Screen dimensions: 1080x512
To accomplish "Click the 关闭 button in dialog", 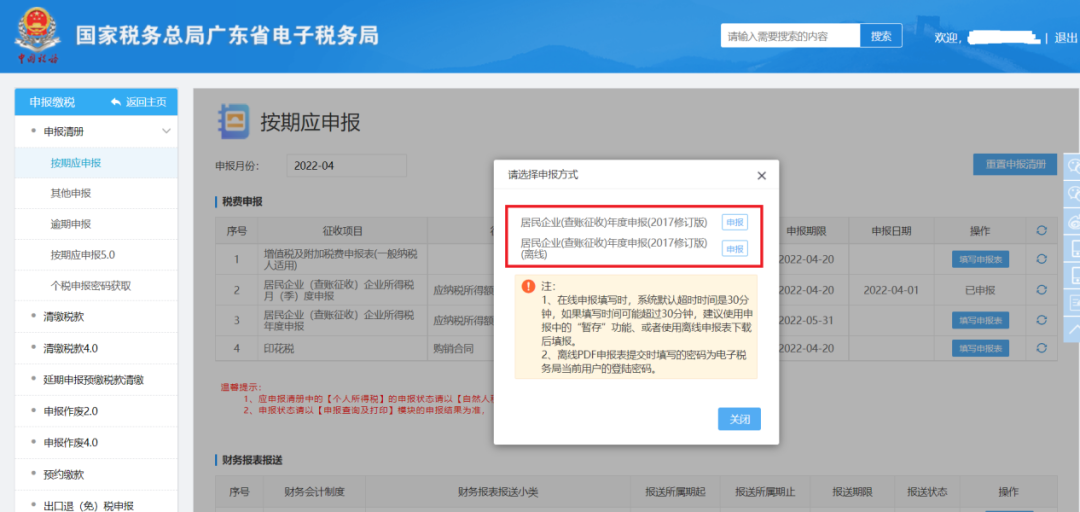I will (x=739, y=419).
